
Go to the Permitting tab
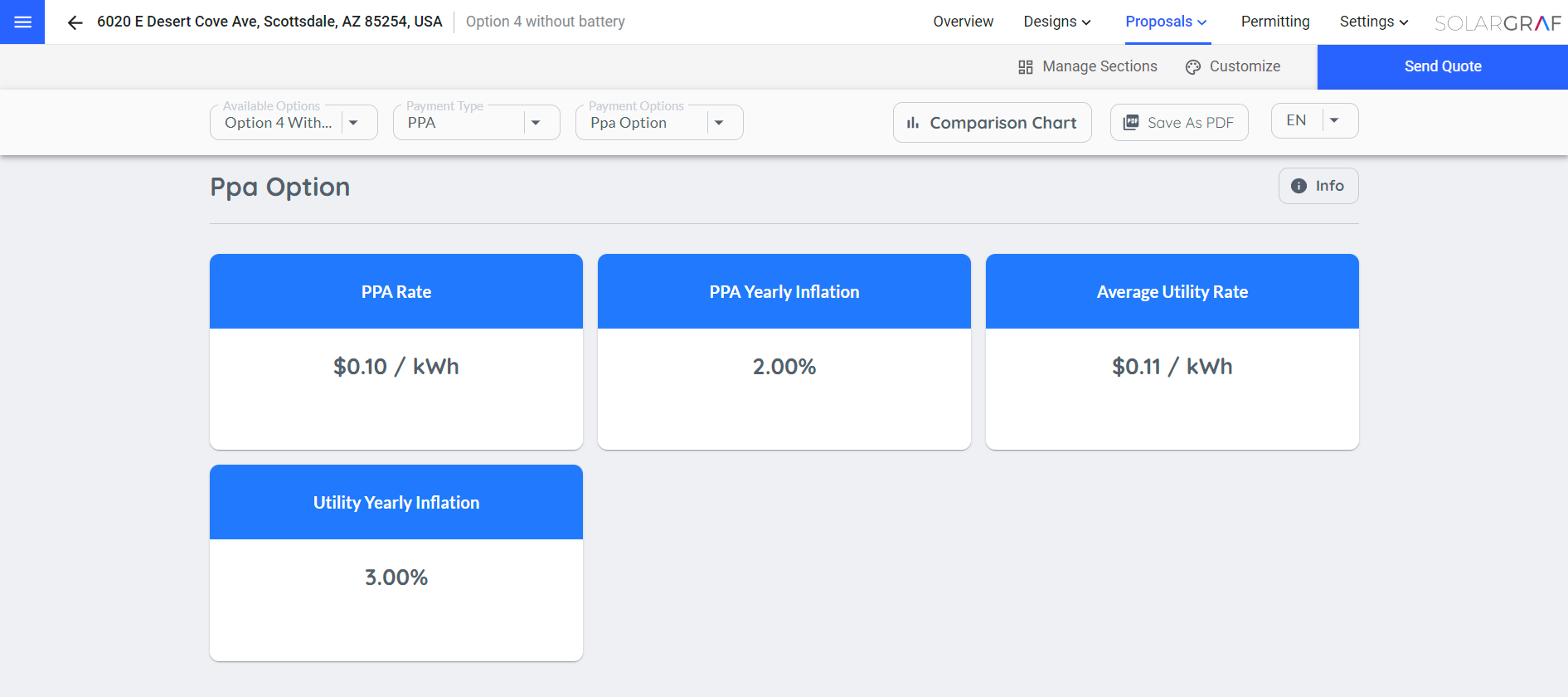(x=1274, y=22)
